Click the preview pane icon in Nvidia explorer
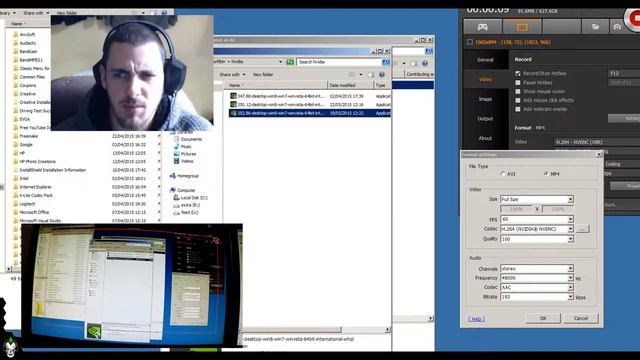640x360 pixels. 371,75
